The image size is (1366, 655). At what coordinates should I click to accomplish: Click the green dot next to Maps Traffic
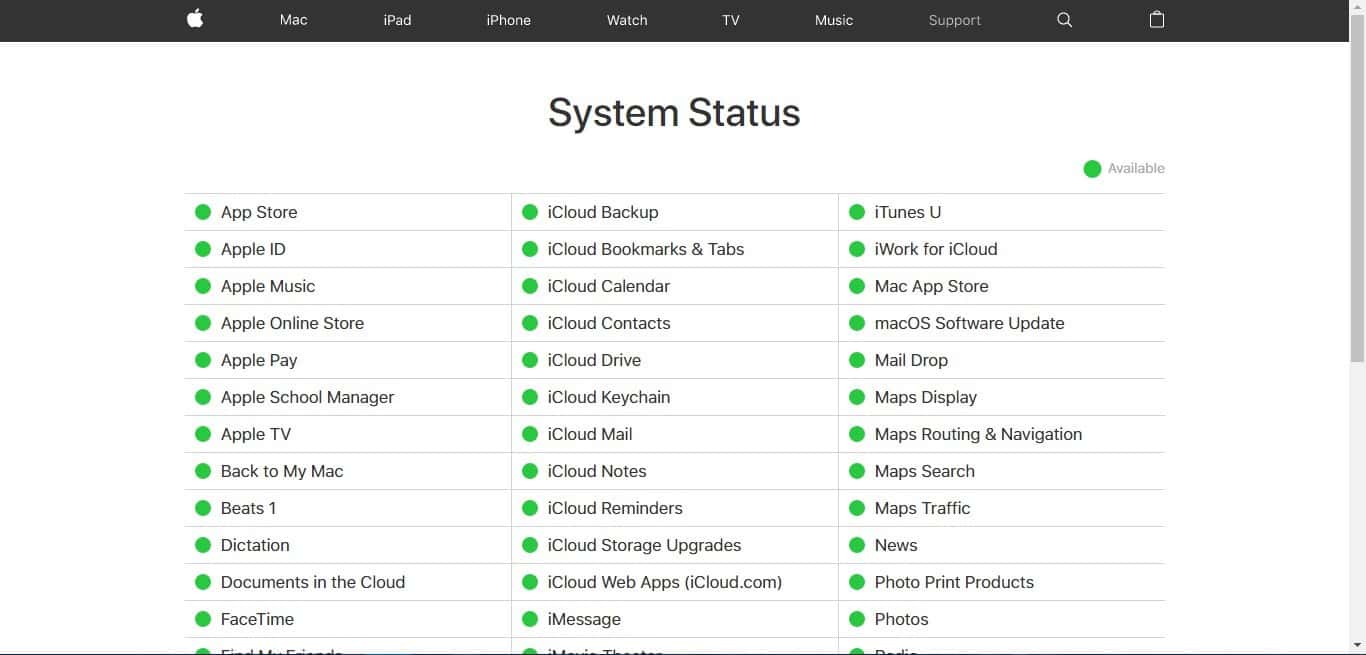click(x=858, y=508)
